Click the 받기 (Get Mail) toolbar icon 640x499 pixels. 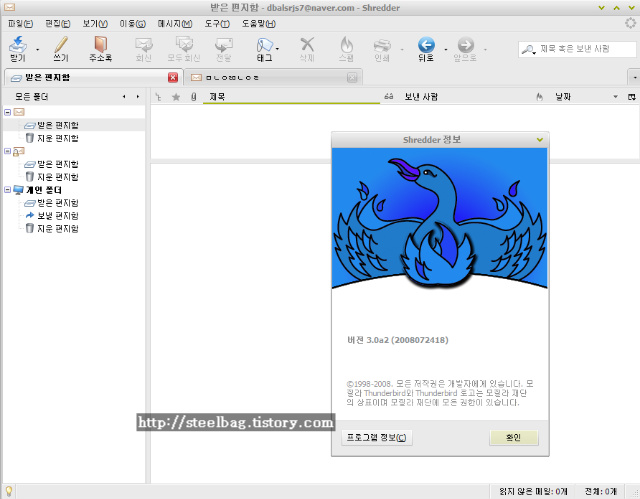pos(18,45)
